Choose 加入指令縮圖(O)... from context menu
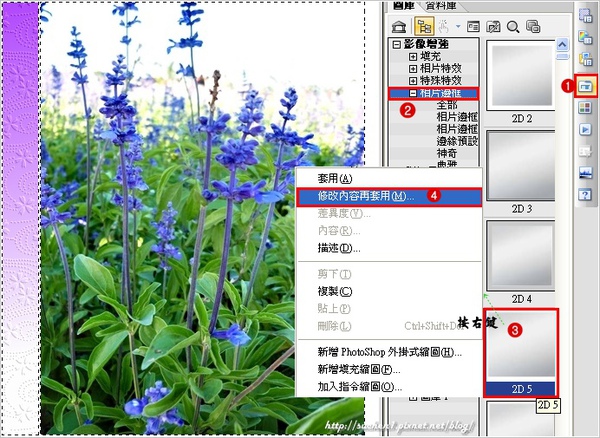 click(x=389, y=387)
